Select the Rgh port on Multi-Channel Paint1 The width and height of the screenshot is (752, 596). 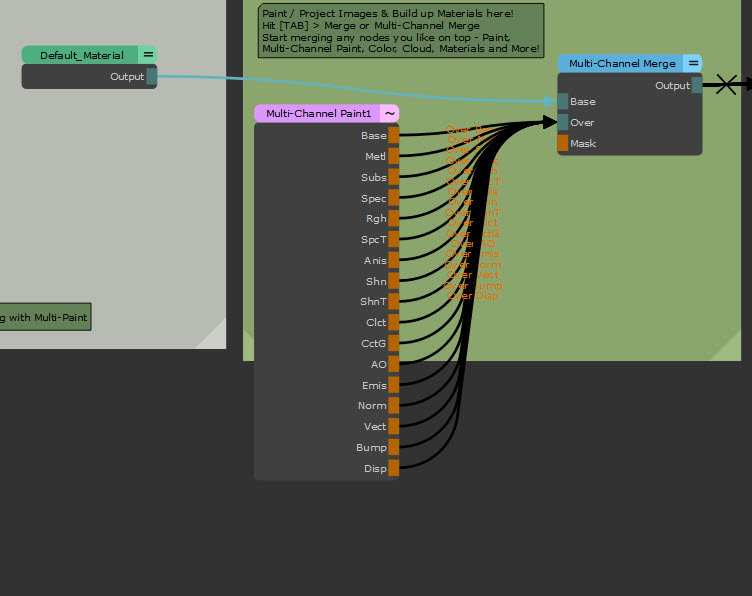point(394,218)
